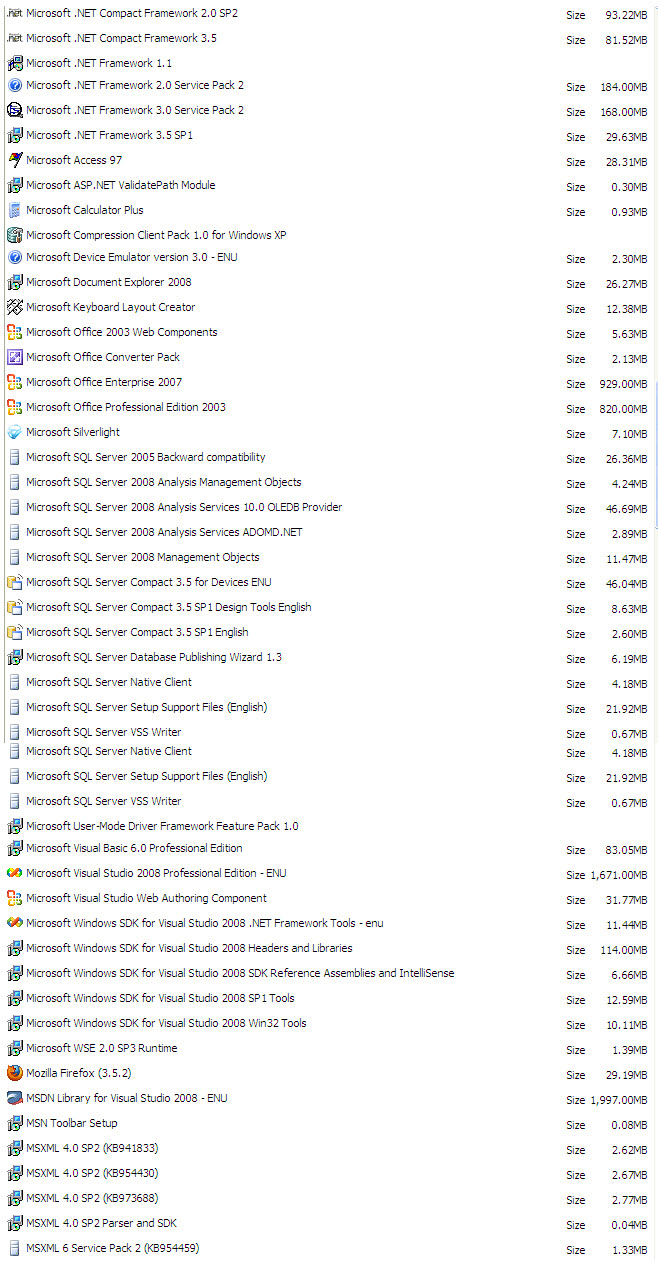Click the Microsoft Calculator Plus icon
The image size is (658, 1269).
(15, 210)
